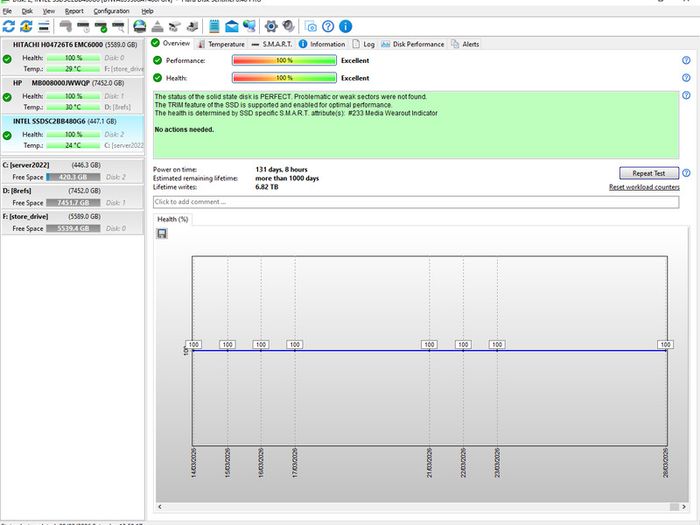
Task: Open the File menu
Action: tap(7, 11)
